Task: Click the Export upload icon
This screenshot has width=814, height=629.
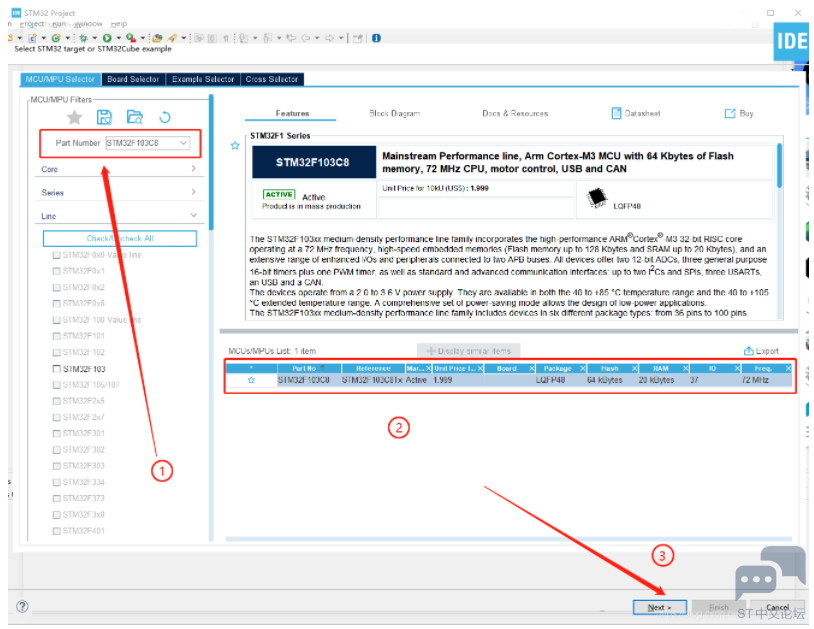Action: tap(749, 351)
